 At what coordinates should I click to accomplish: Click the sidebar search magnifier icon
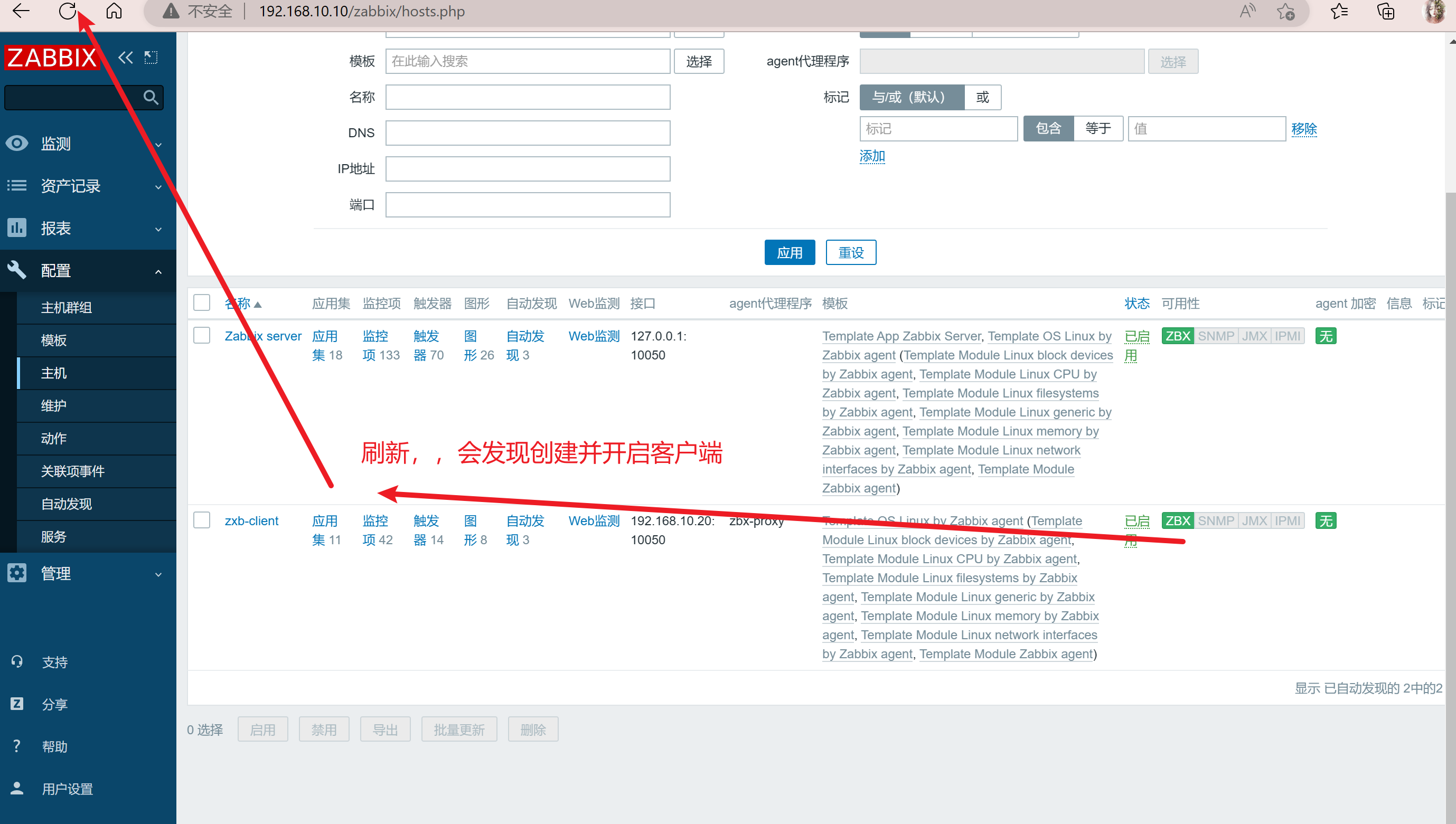(x=151, y=97)
